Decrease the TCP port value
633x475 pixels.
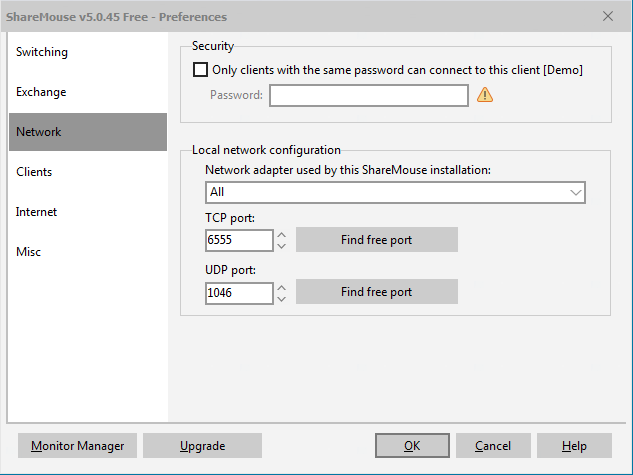281,246
